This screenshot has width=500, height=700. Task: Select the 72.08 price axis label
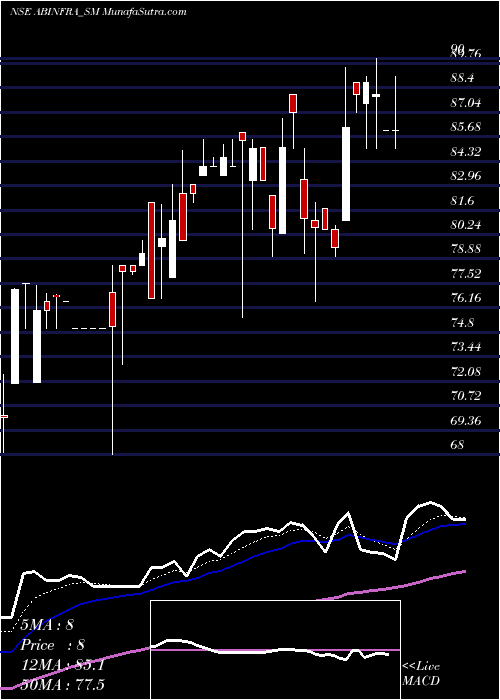point(466,371)
